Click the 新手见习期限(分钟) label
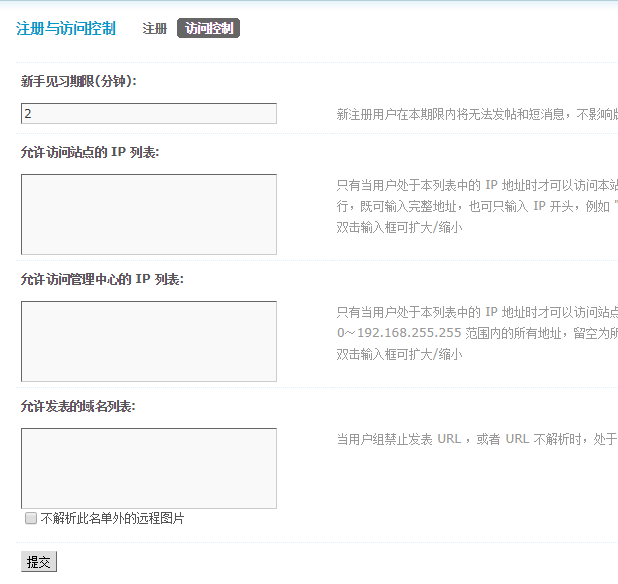The width and height of the screenshot is (618, 584). pos(79,81)
